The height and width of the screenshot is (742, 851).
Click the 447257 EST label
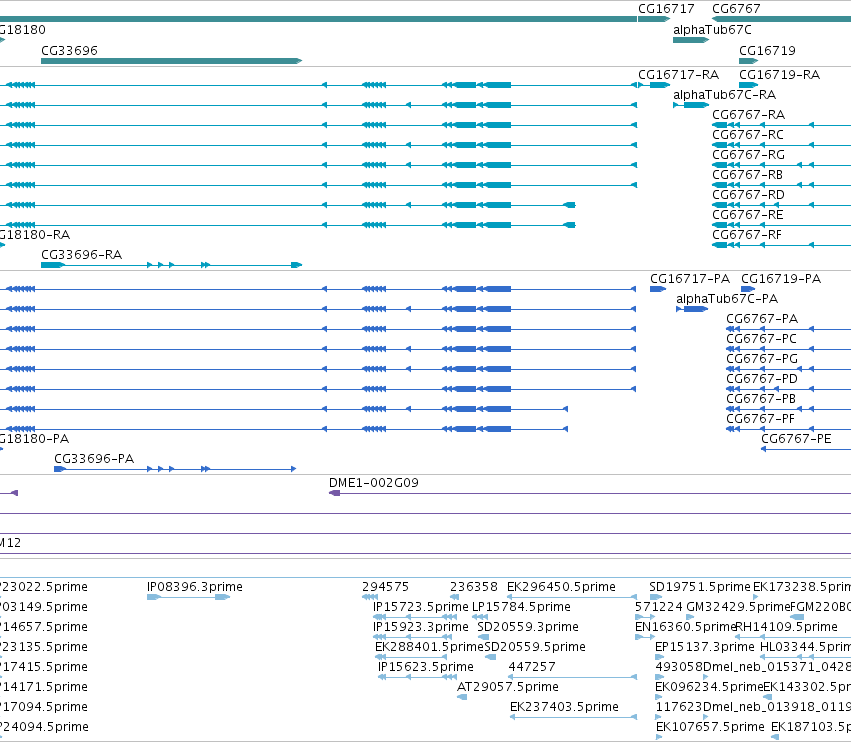pyautogui.click(x=532, y=667)
